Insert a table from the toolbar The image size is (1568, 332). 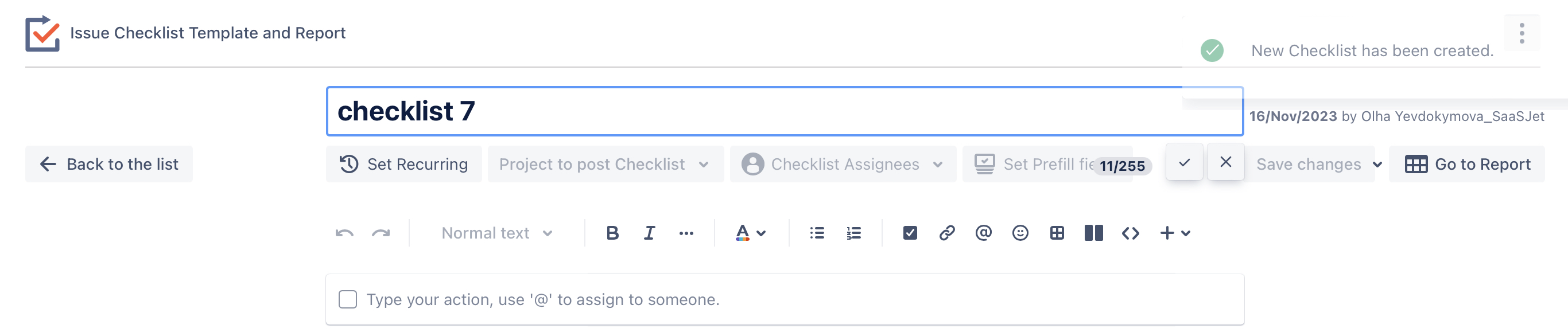pyautogui.click(x=1057, y=233)
